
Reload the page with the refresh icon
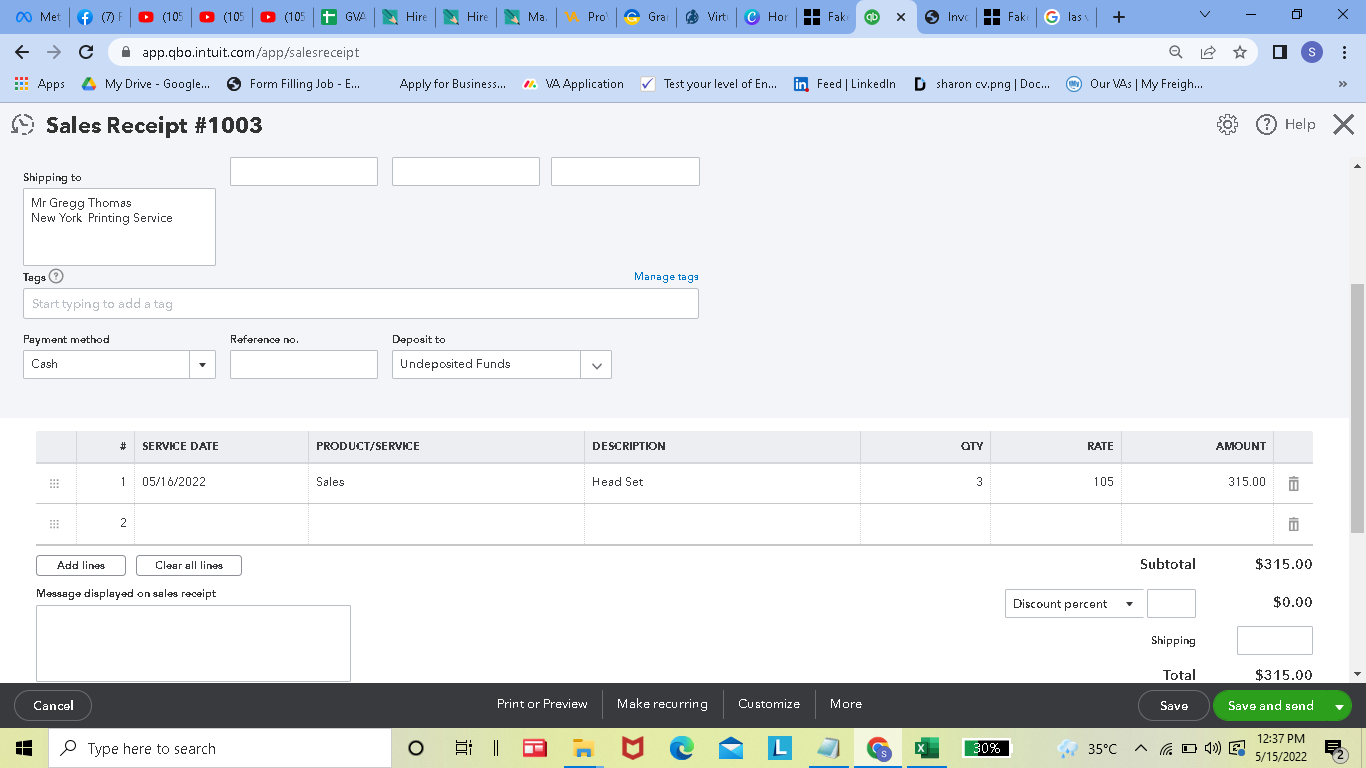(x=86, y=52)
